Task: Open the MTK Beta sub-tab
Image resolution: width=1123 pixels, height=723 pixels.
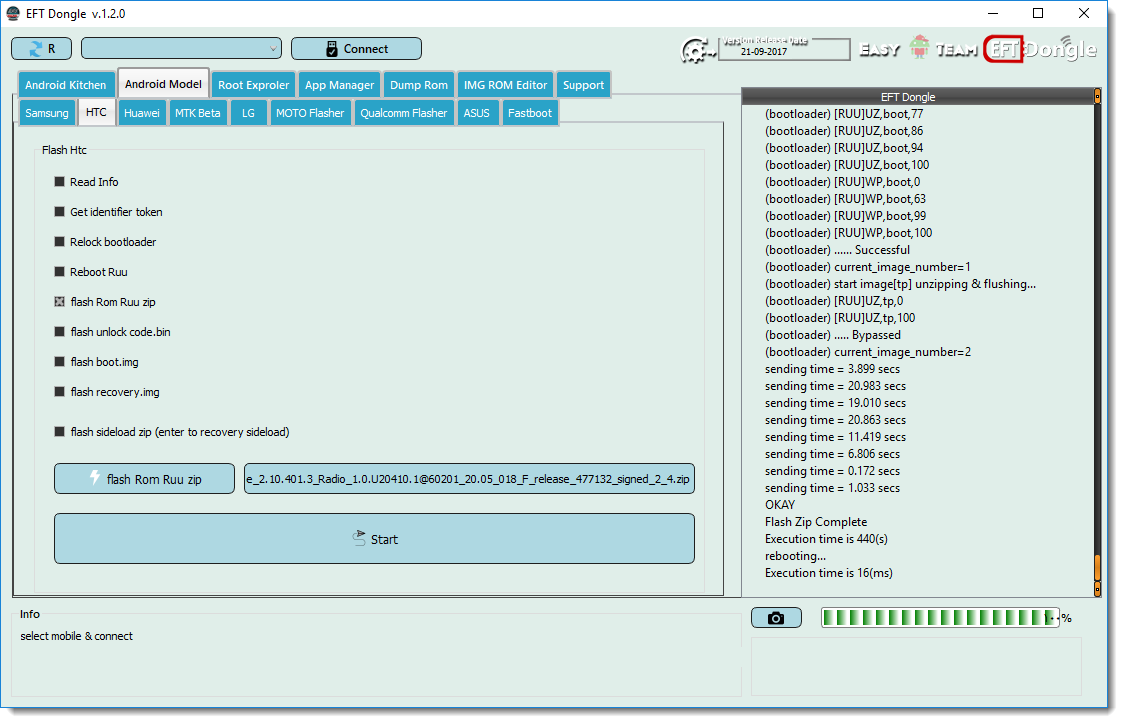Action: point(198,113)
